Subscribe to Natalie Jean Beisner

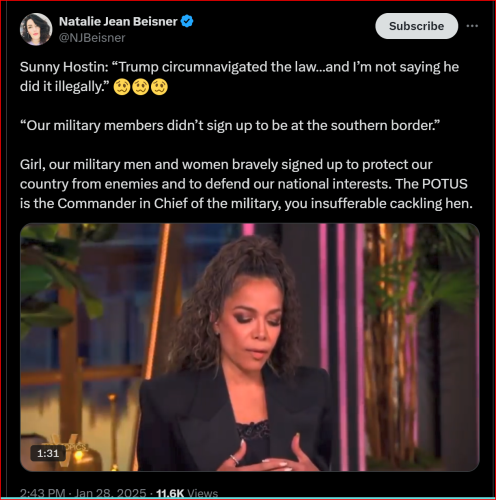[x=417, y=26]
